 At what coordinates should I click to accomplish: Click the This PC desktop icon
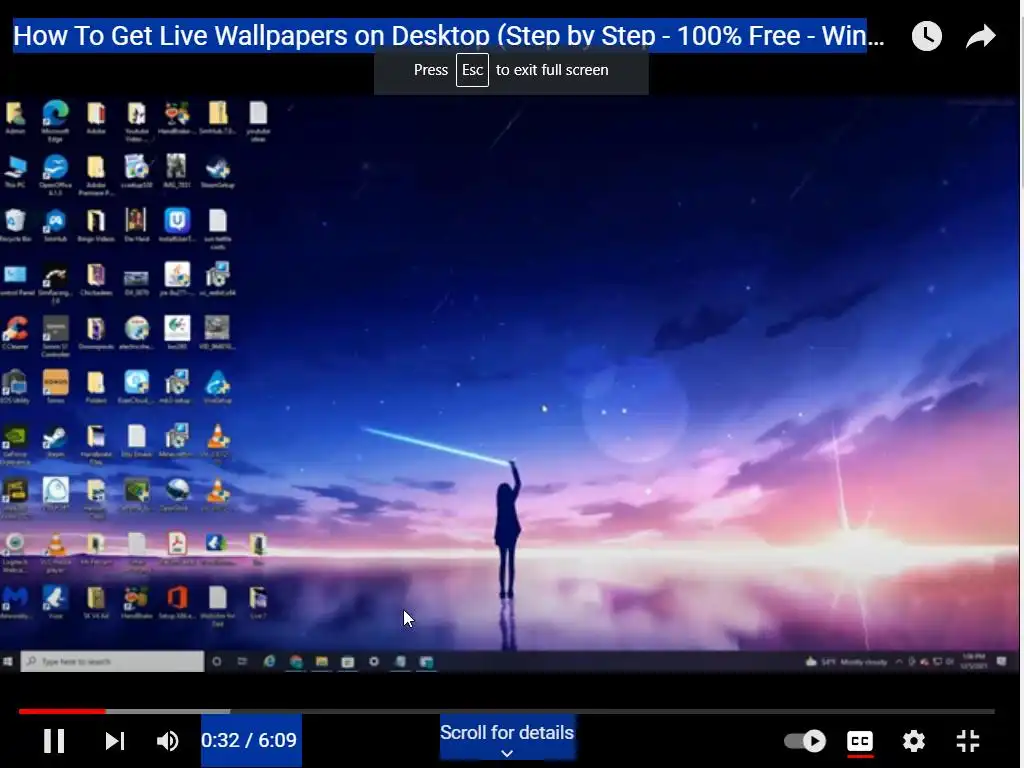(x=15, y=172)
